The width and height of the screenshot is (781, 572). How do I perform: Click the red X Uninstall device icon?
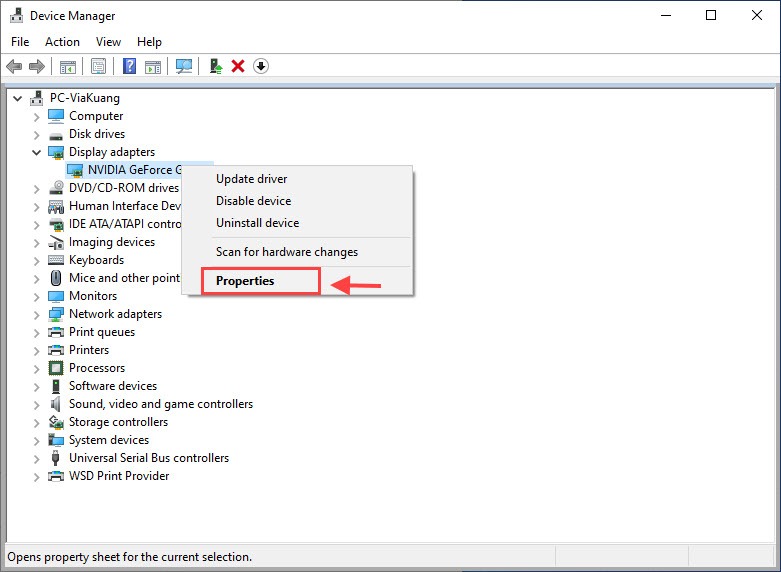click(x=238, y=66)
